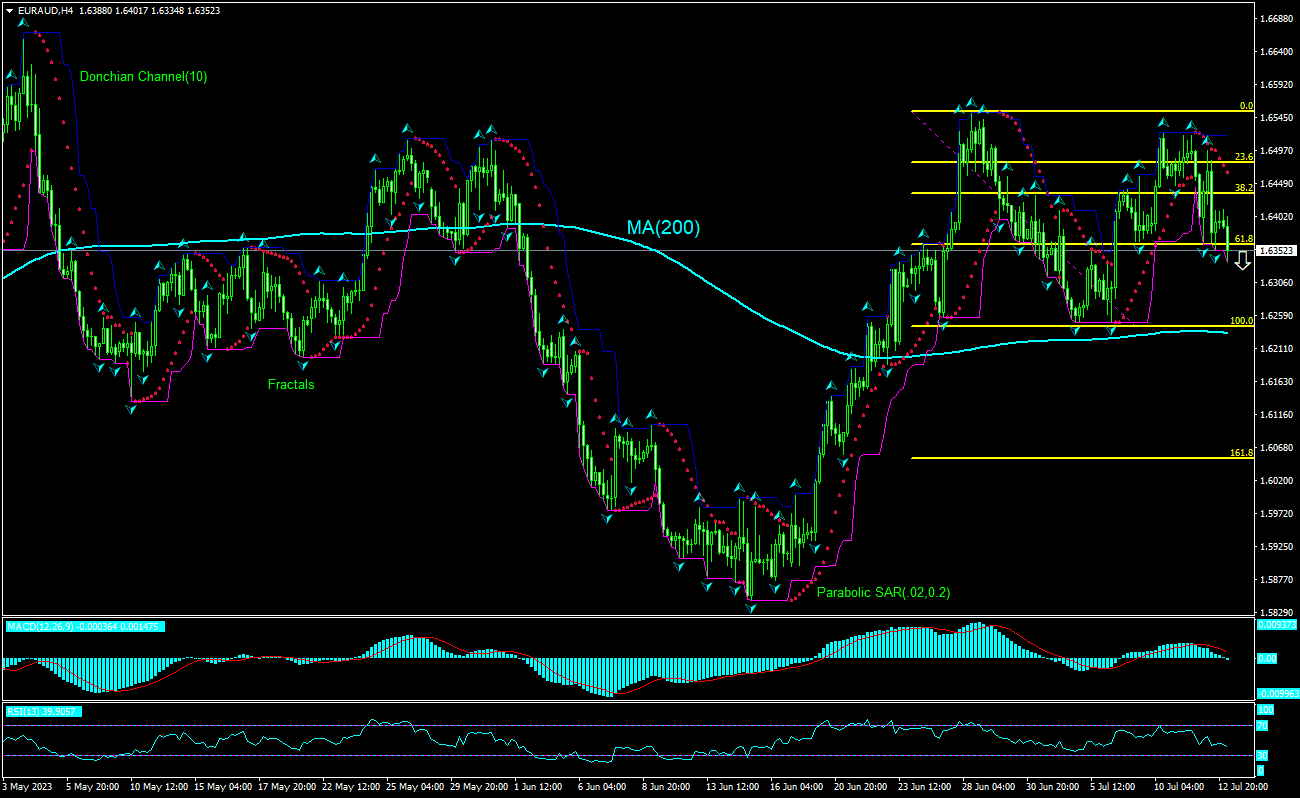Select the Fibonacci 61.8 level label

1243,238
